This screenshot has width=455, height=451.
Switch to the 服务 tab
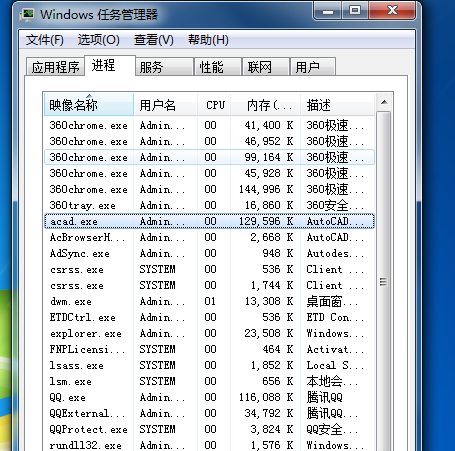point(165,67)
